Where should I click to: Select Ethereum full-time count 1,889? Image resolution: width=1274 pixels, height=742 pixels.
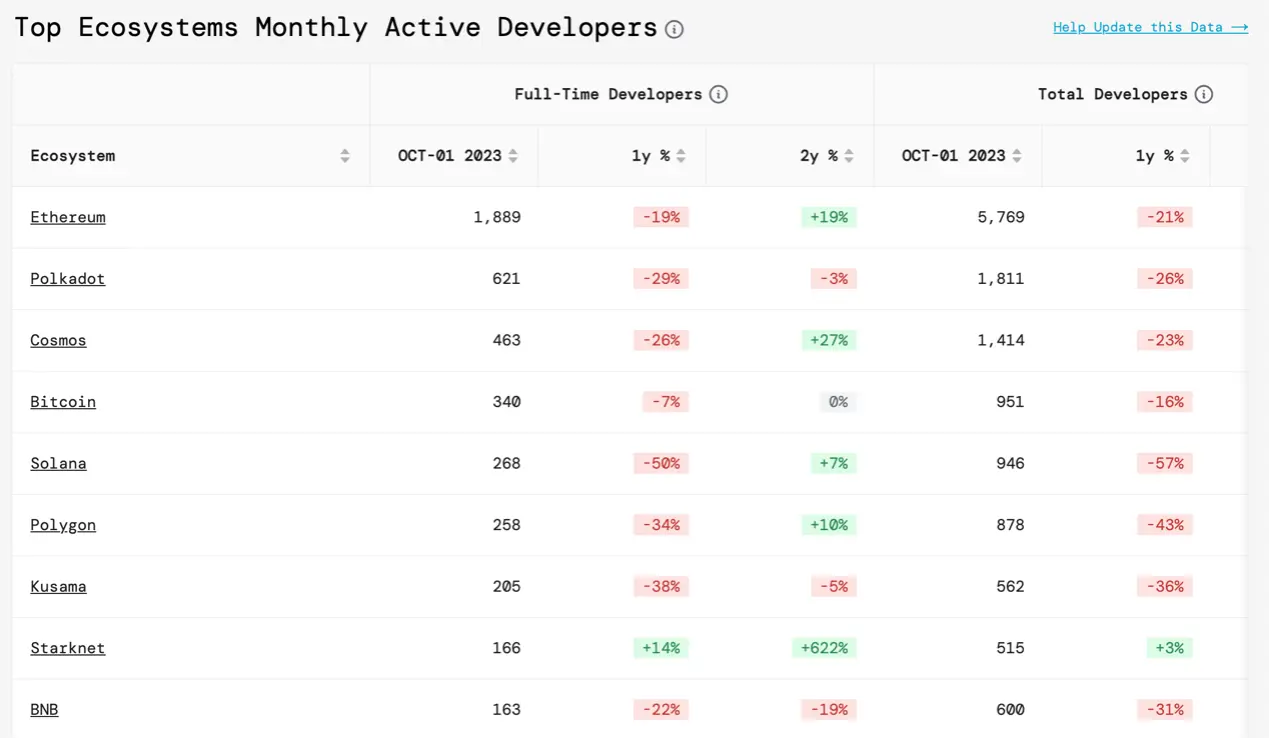tap(497, 217)
